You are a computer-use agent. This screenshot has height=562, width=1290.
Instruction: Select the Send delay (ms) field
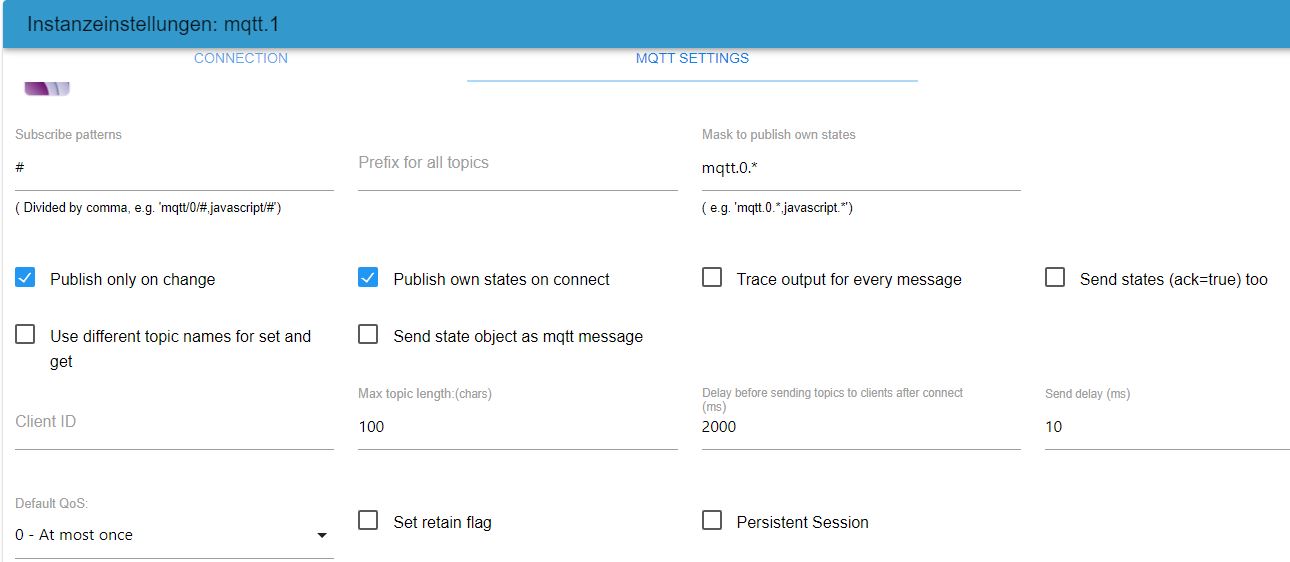[1165, 427]
